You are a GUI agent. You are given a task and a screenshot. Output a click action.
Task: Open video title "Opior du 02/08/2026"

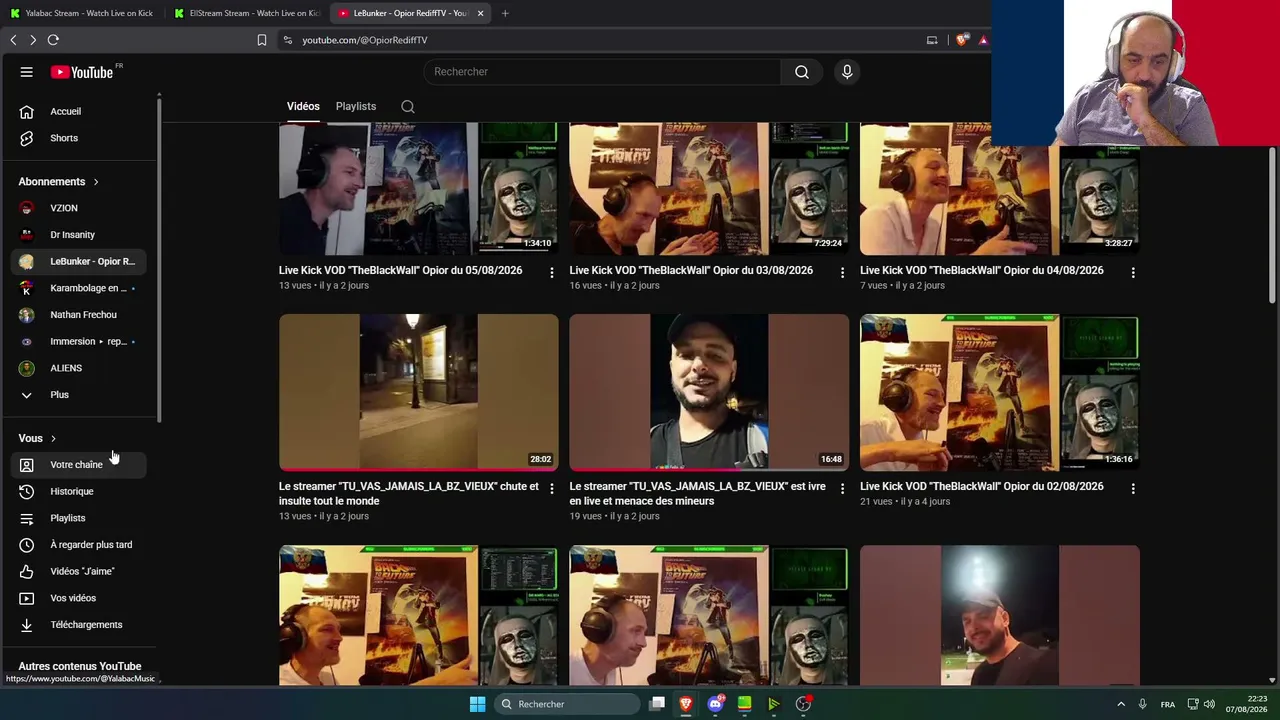pos(982,486)
